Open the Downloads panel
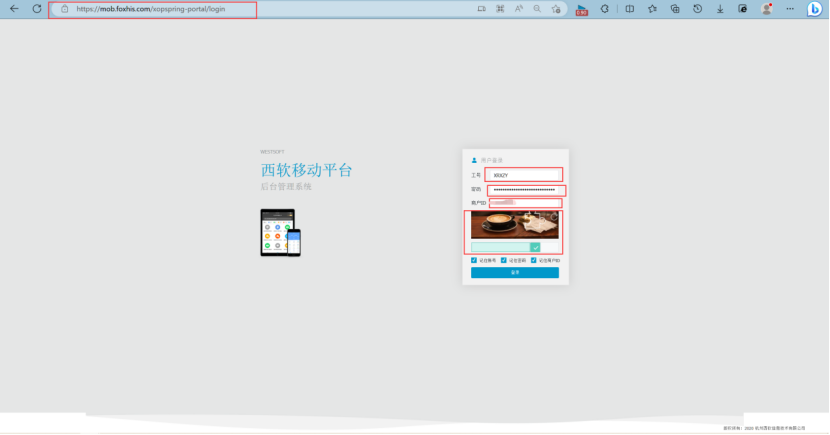Image resolution: width=830 pixels, height=435 pixels. pyautogui.click(x=720, y=9)
